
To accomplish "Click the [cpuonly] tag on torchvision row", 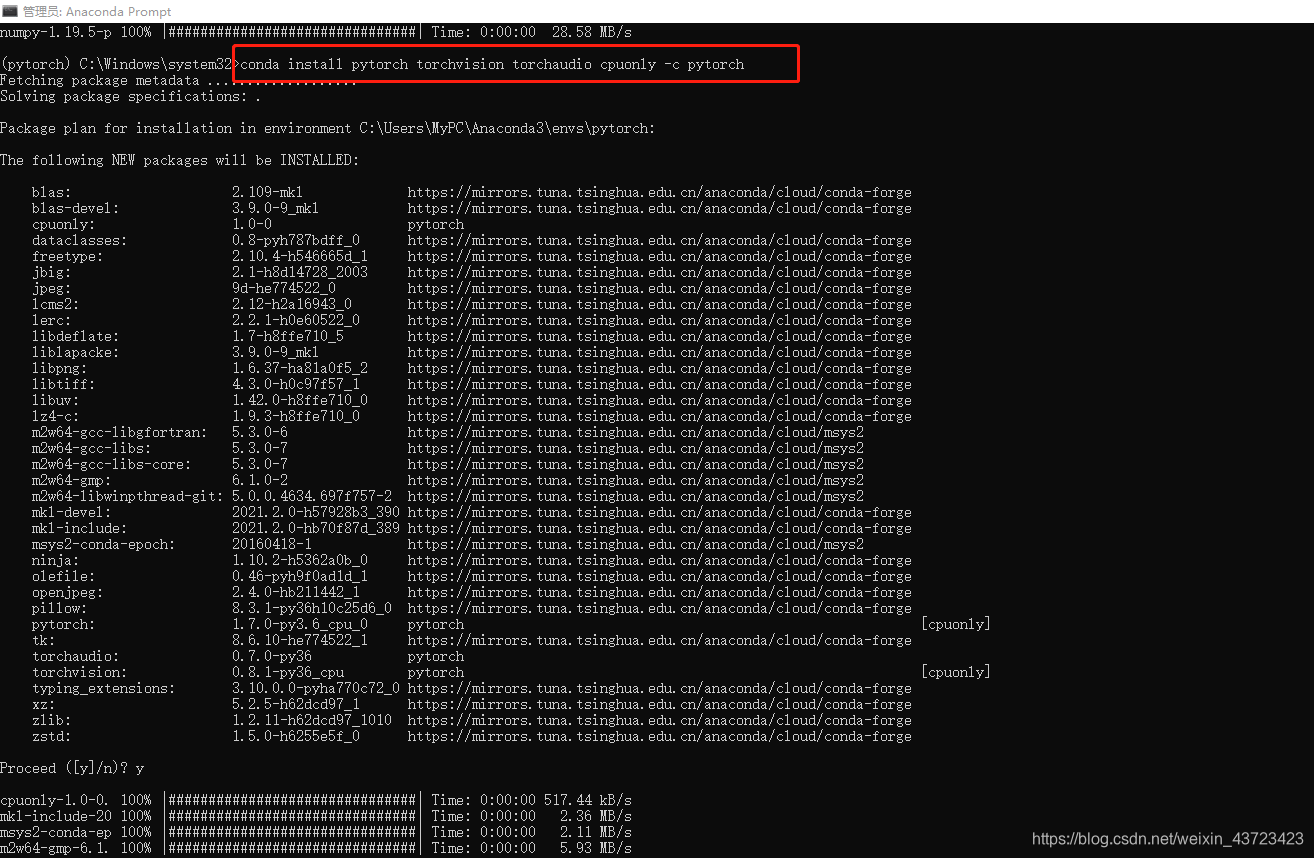I will 956,672.
